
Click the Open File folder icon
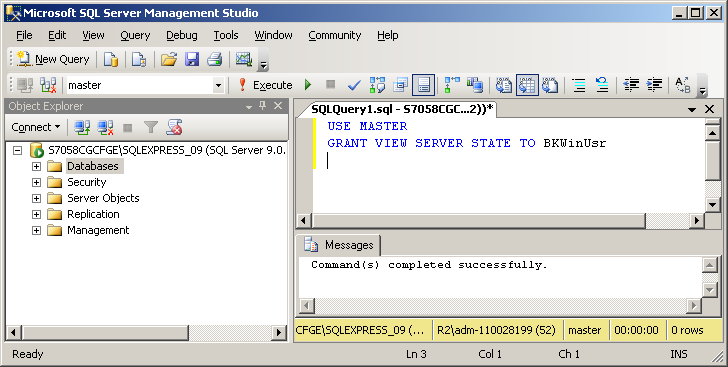pyautogui.click(x=169, y=59)
